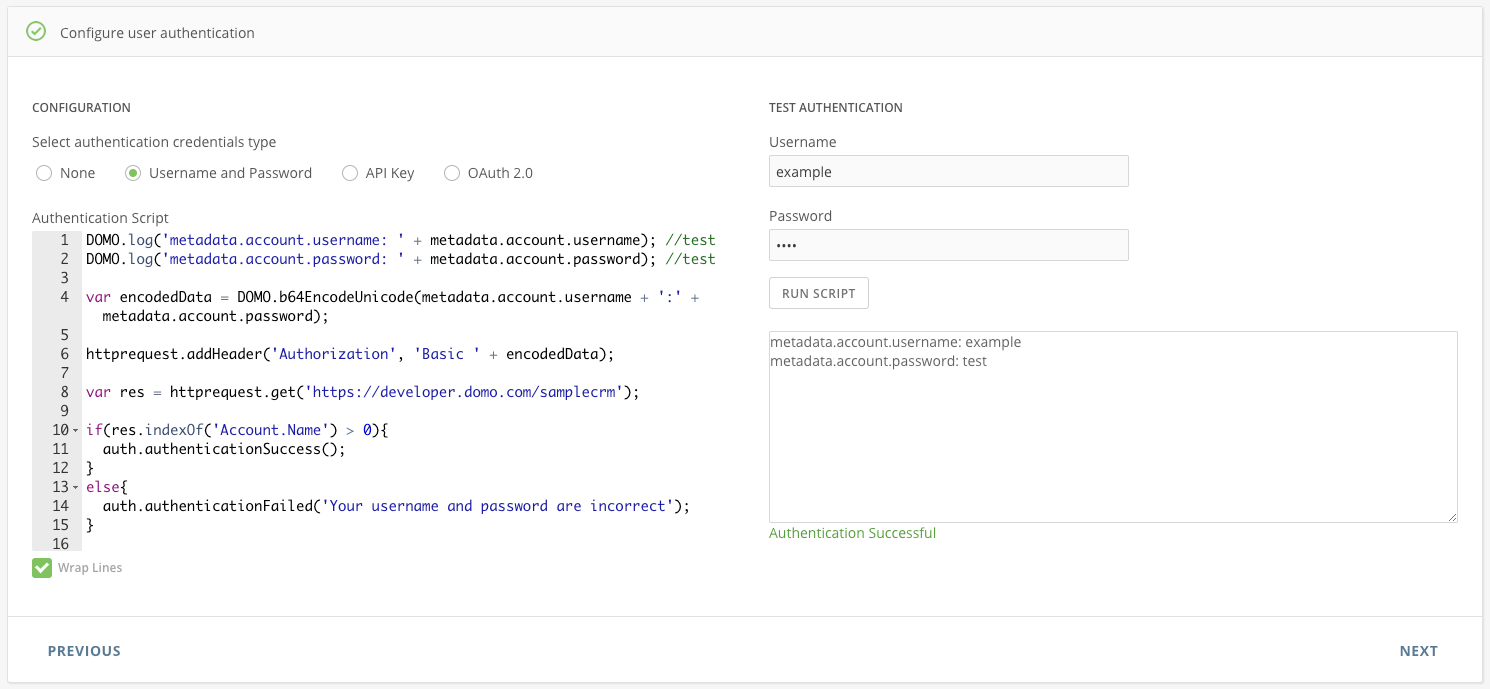Click the authenticationFailed error message string
Image resolution: width=1490 pixels, height=689 pixels.
click(497, 506)
